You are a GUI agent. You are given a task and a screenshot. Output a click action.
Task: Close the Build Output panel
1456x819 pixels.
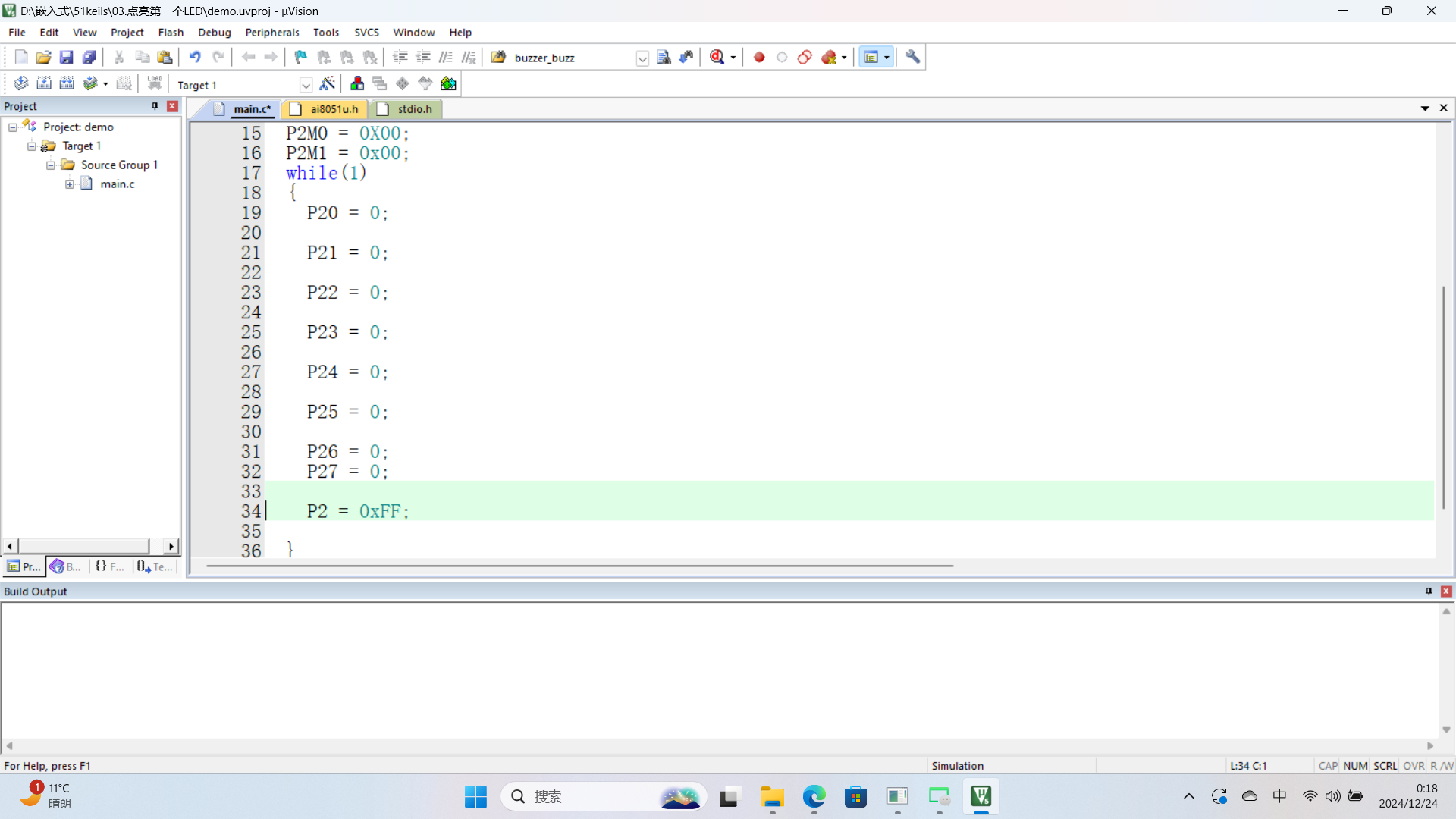coord(1446,591)
